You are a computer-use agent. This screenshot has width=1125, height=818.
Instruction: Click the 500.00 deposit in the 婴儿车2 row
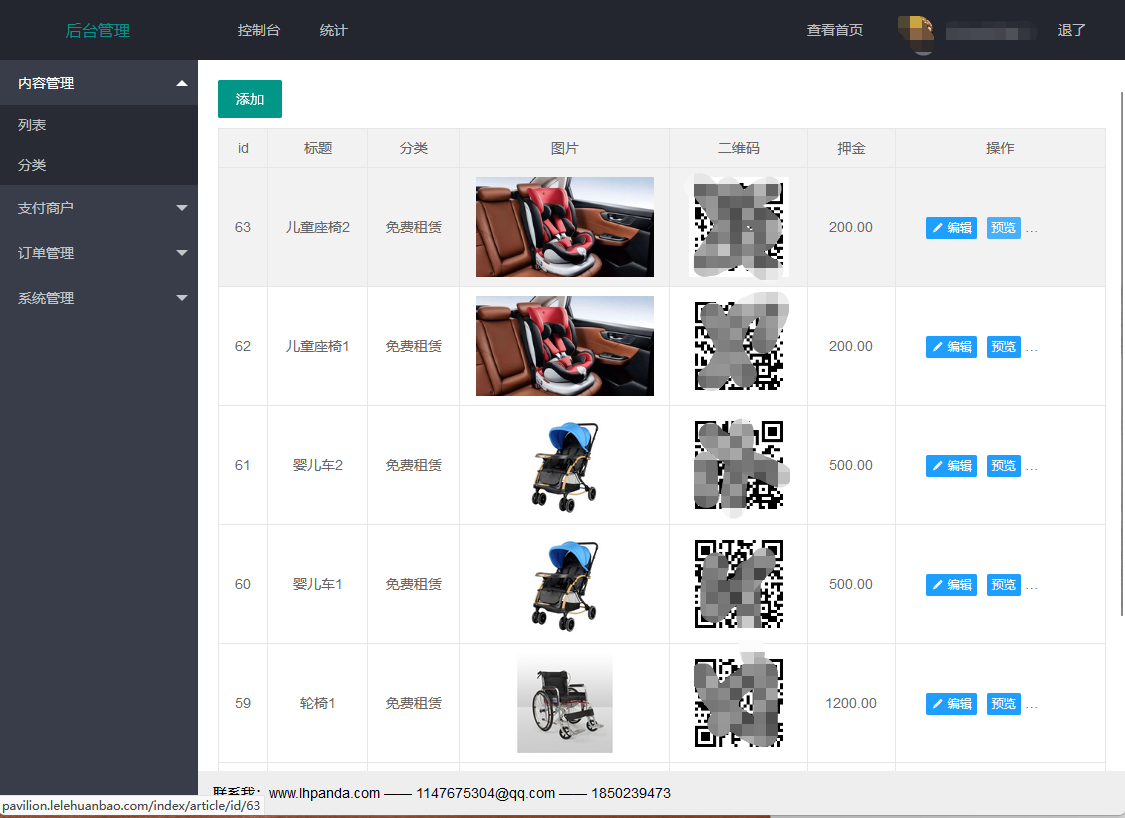click(x=851, y=465)
